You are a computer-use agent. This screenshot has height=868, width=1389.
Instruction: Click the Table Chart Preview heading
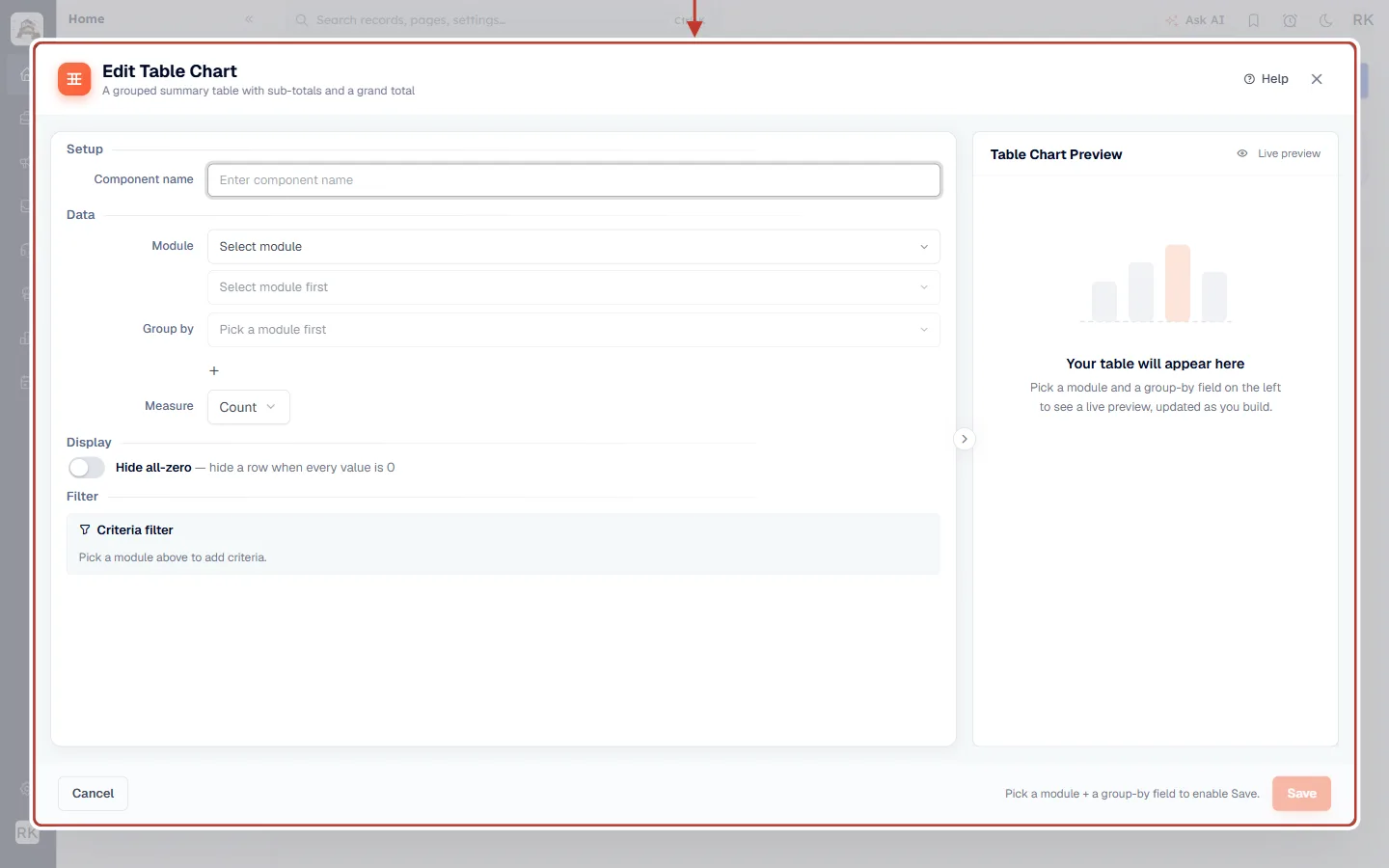tap(1056, 154)
